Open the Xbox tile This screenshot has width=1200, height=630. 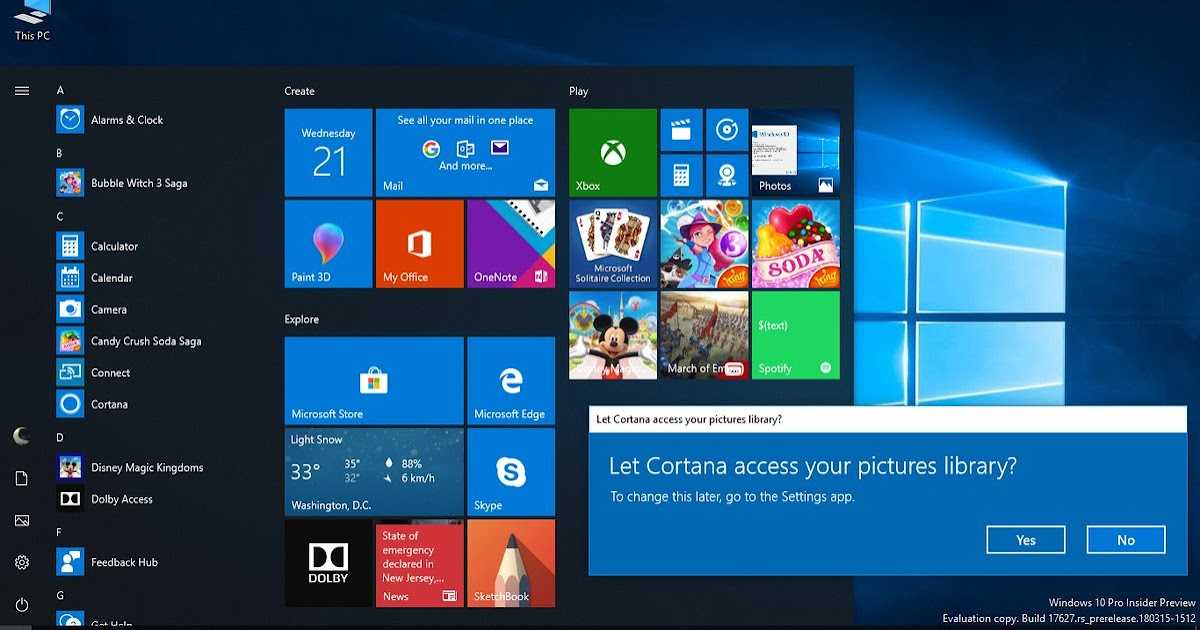point(613,152)
